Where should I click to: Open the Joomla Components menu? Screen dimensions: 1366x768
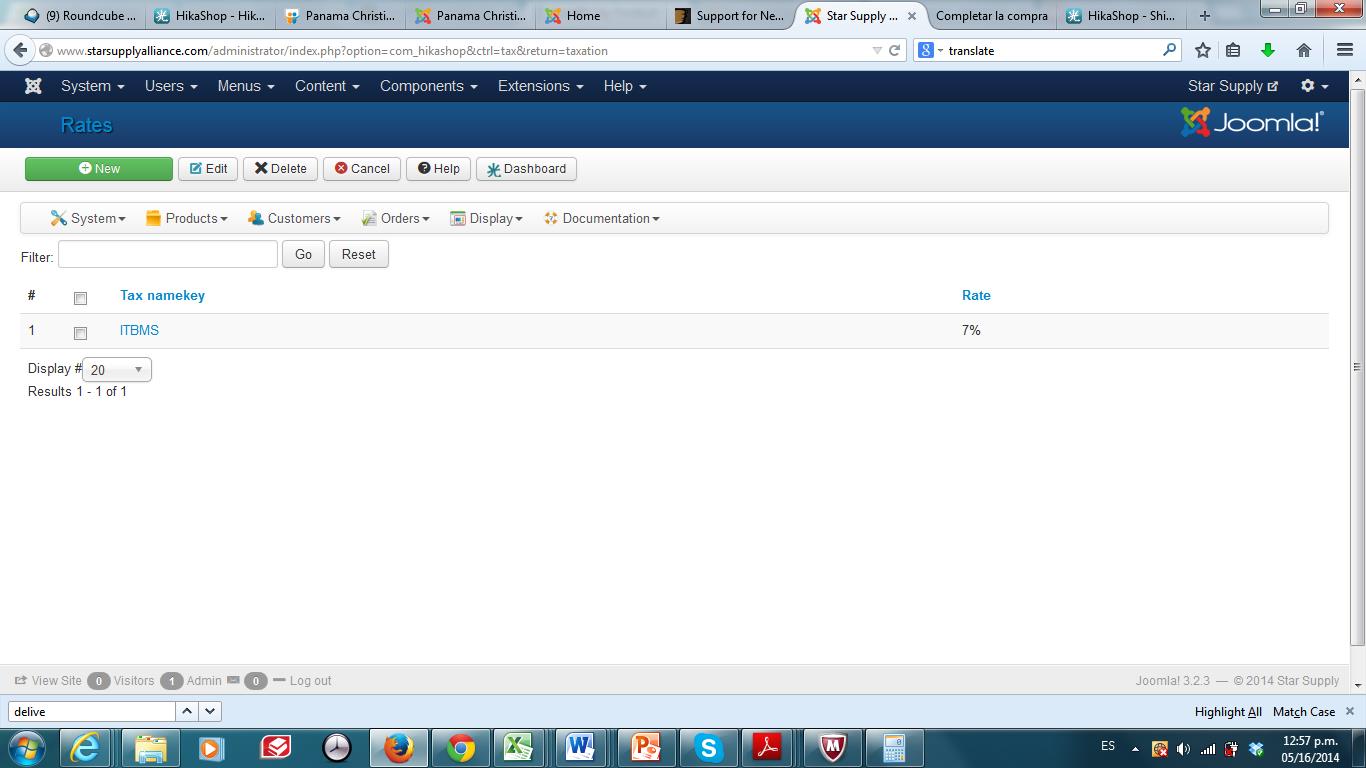pyautogui.click(x=429, y=86)
